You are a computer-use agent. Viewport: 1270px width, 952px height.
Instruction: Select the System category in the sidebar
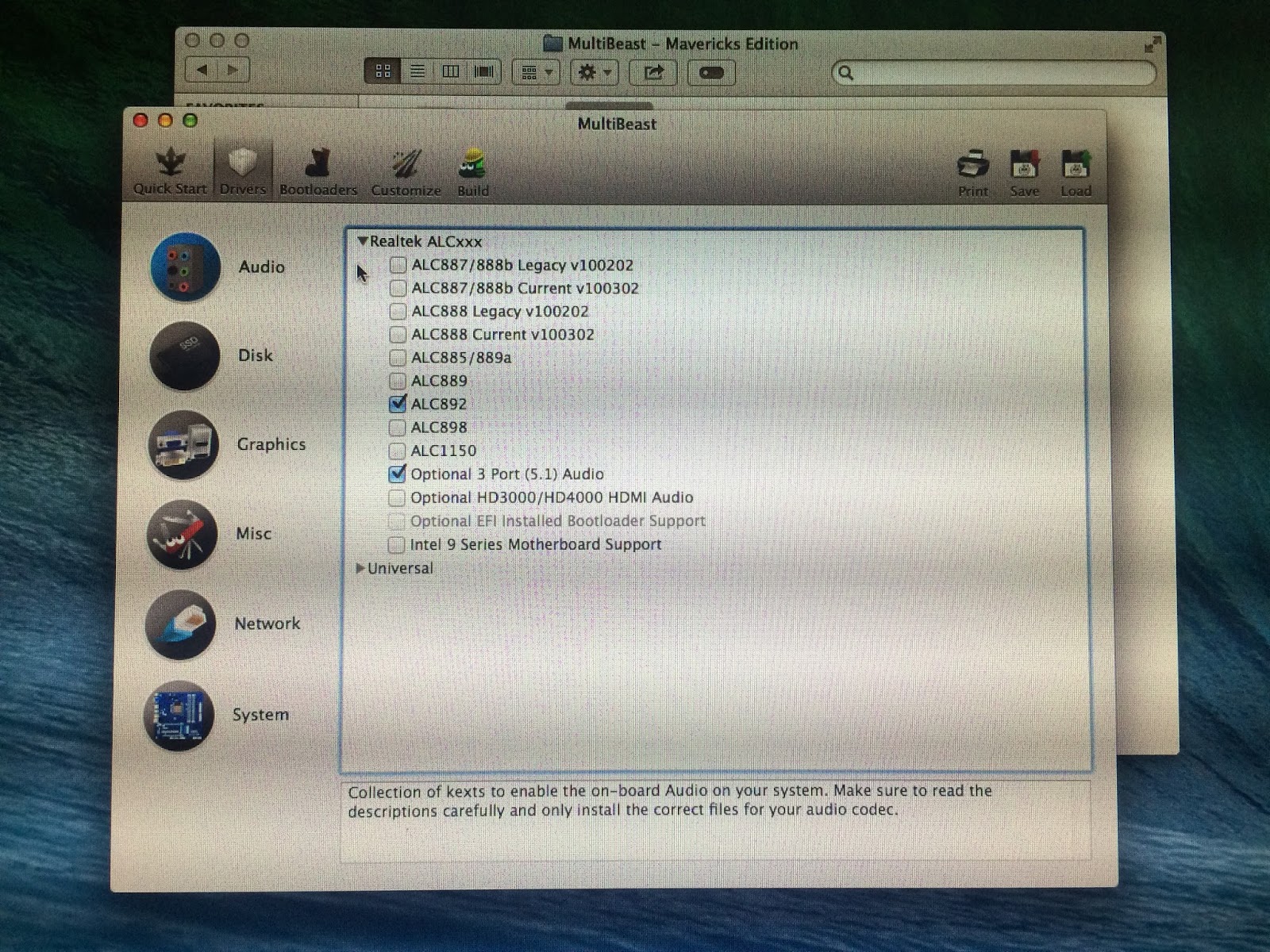[179, 715]
